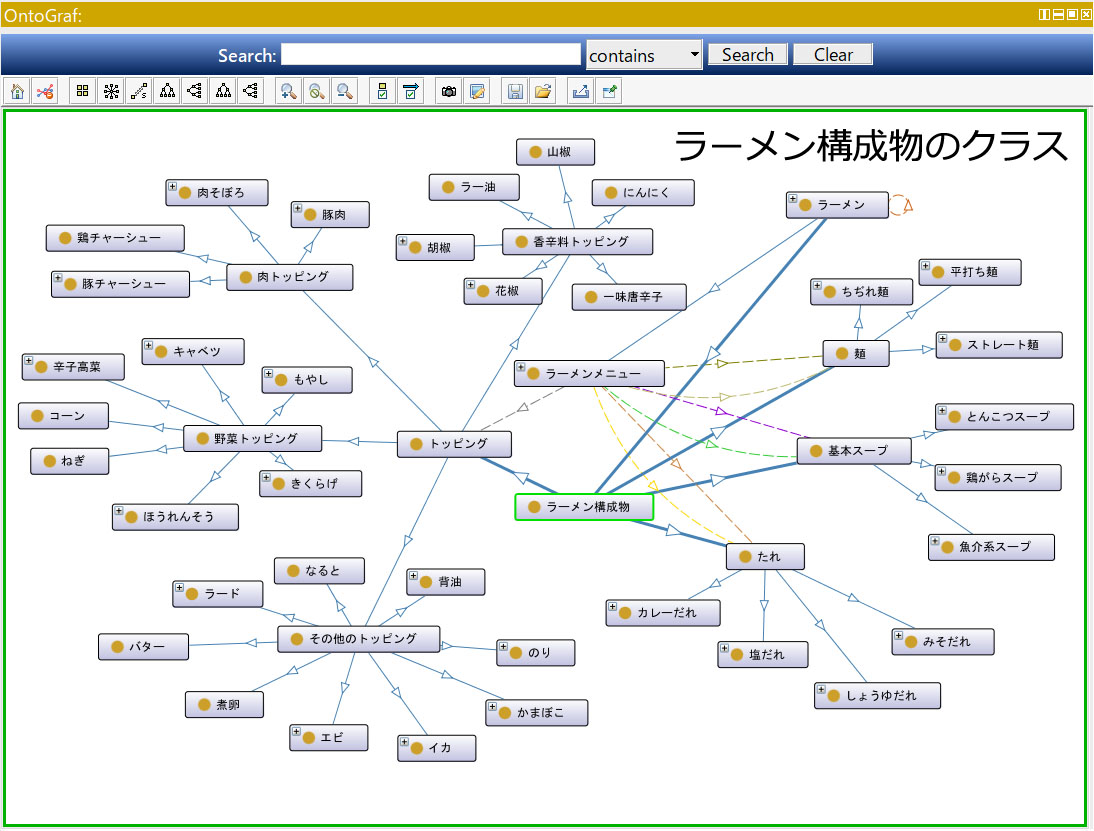This screenshot has width=1094, height=831.
Task: Clear the graph with the red-marked icon
Action: point(45,91)
